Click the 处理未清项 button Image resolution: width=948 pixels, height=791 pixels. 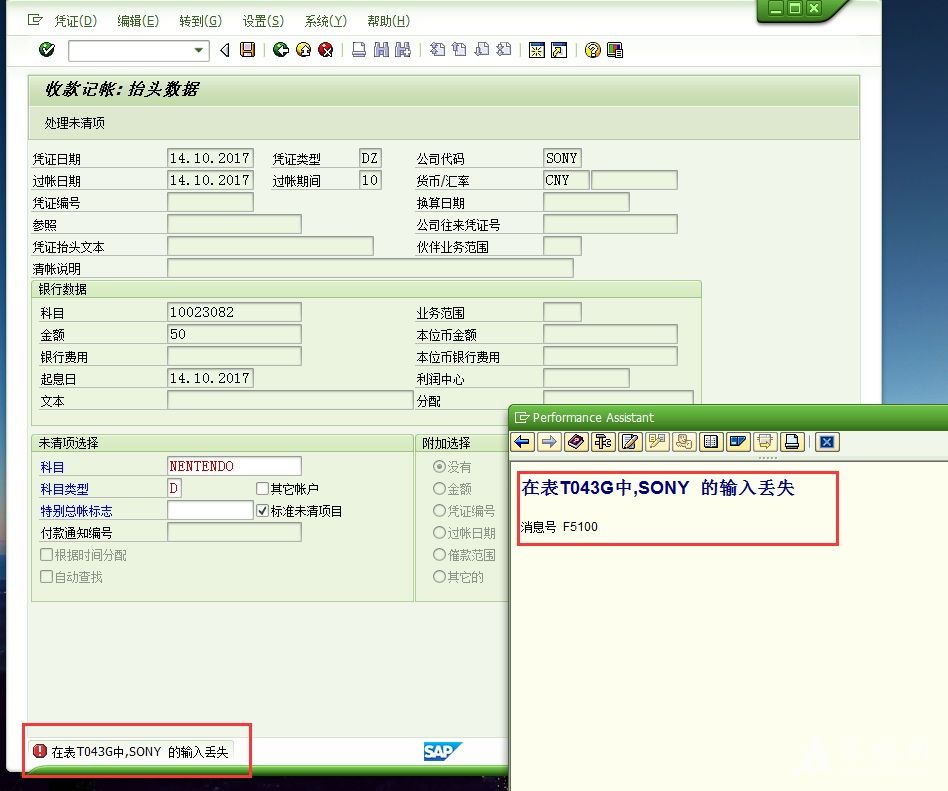pos(74,123)
